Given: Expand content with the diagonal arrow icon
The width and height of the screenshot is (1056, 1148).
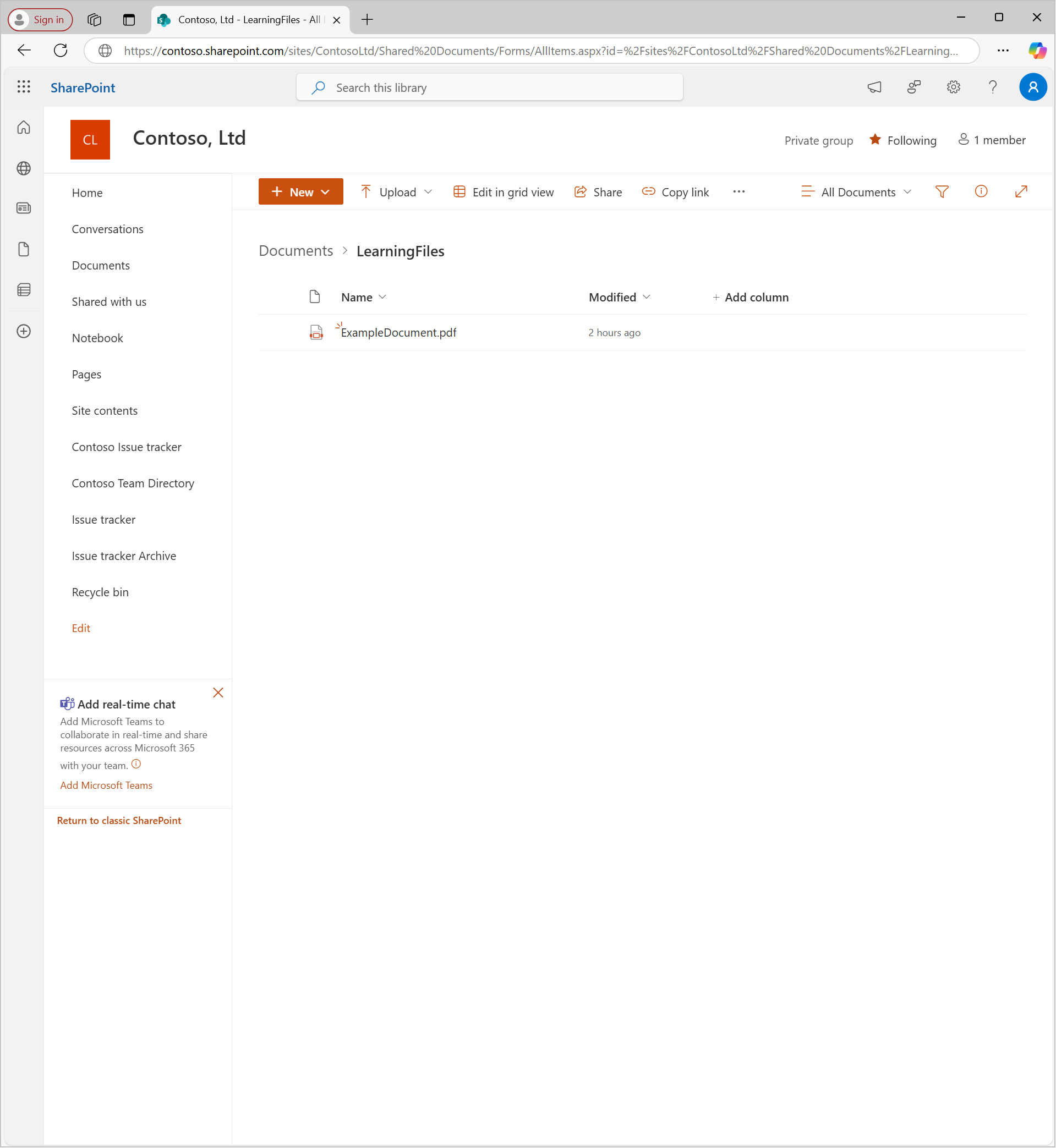Looking at the screenshot, I should tap(1021, 191).
